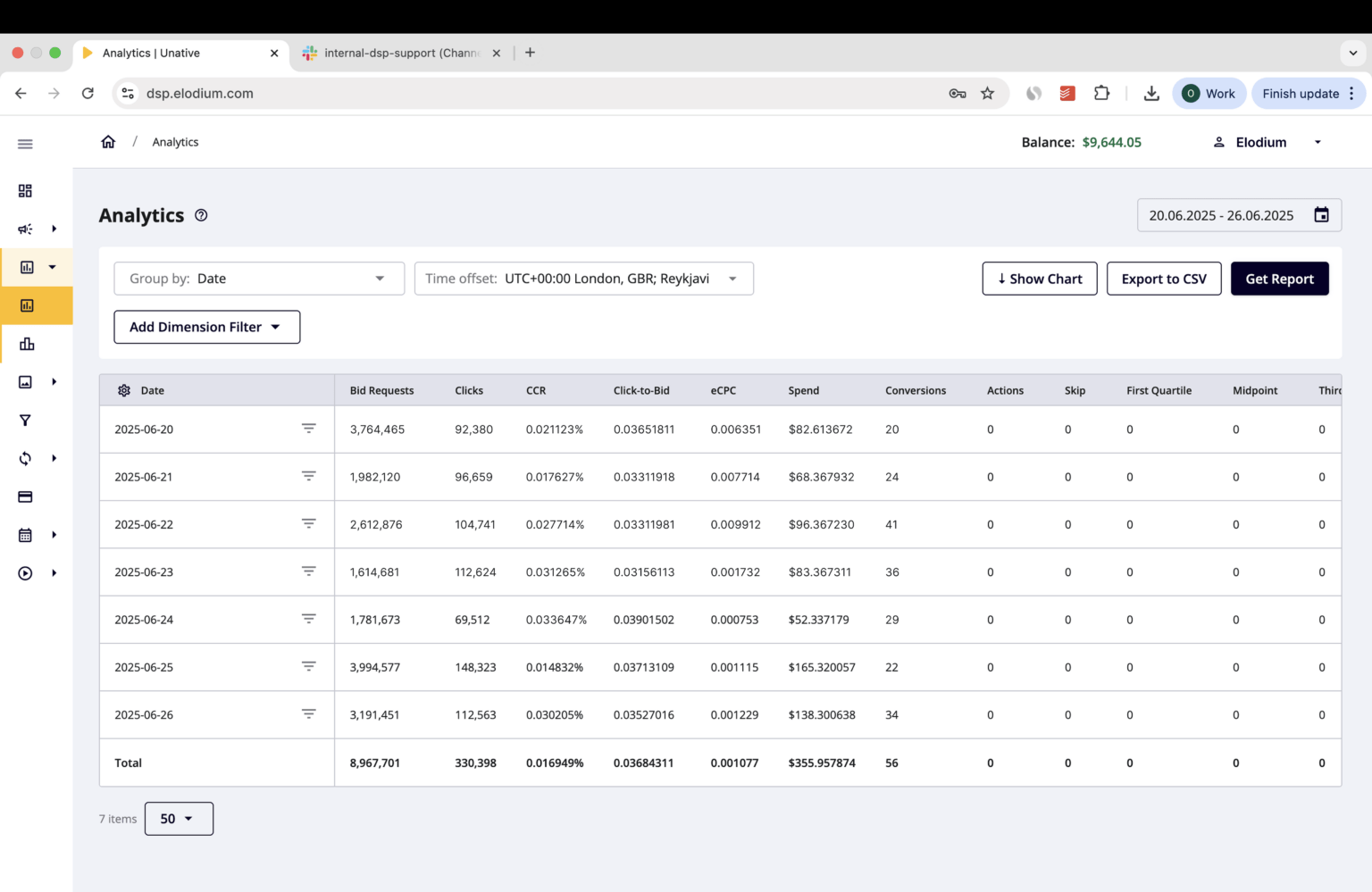Viewport: 1372px width, 892px height.
Task: Click filter icon on 2025-06-23 row
Action: pos(308,571)
